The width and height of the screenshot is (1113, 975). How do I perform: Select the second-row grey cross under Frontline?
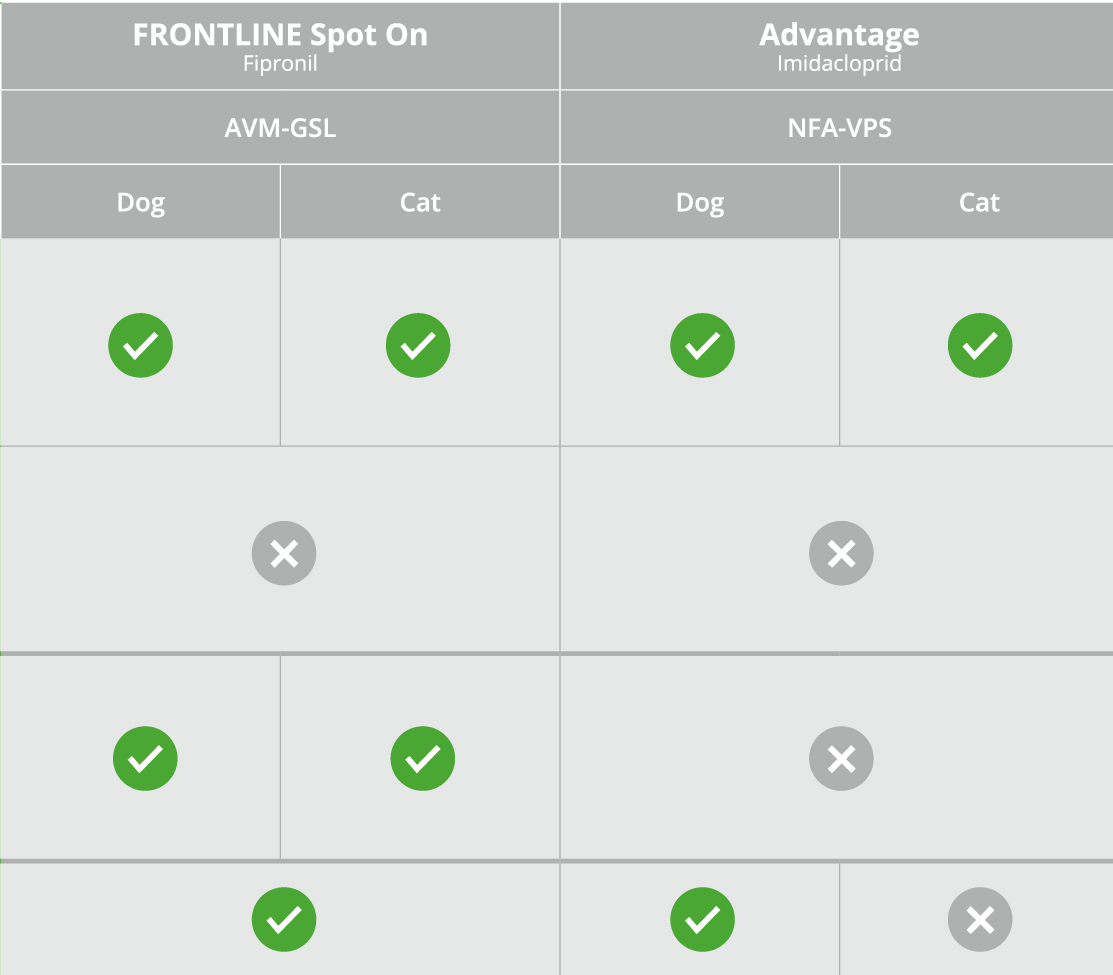[284, 553]
